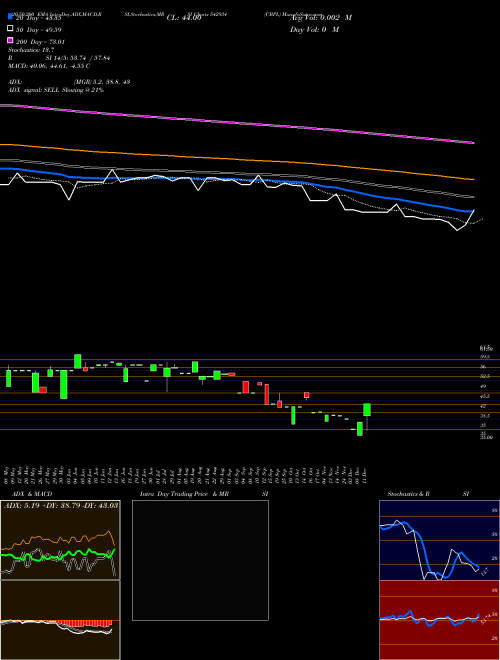Click the white 50 Day legend swatch
The height and width of the screenshot is (660, 500).
click(x=10, y=29)
